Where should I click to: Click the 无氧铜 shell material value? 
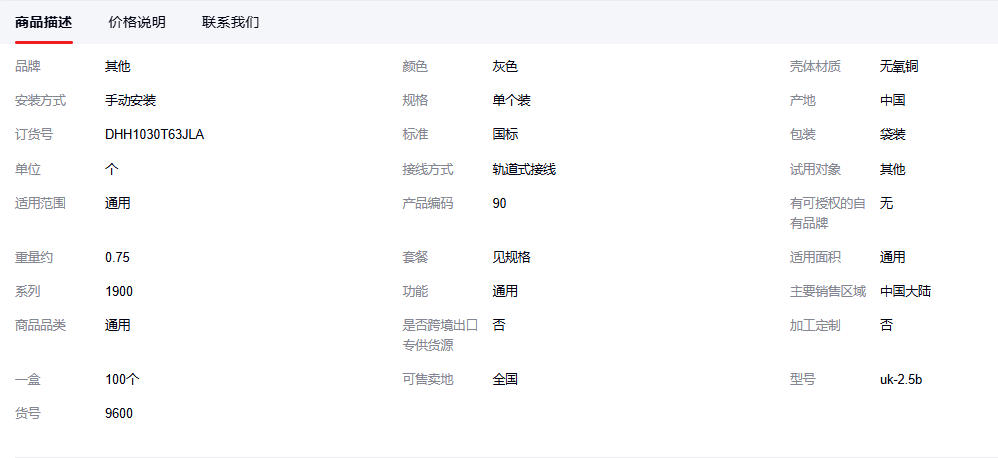point(899,67)
